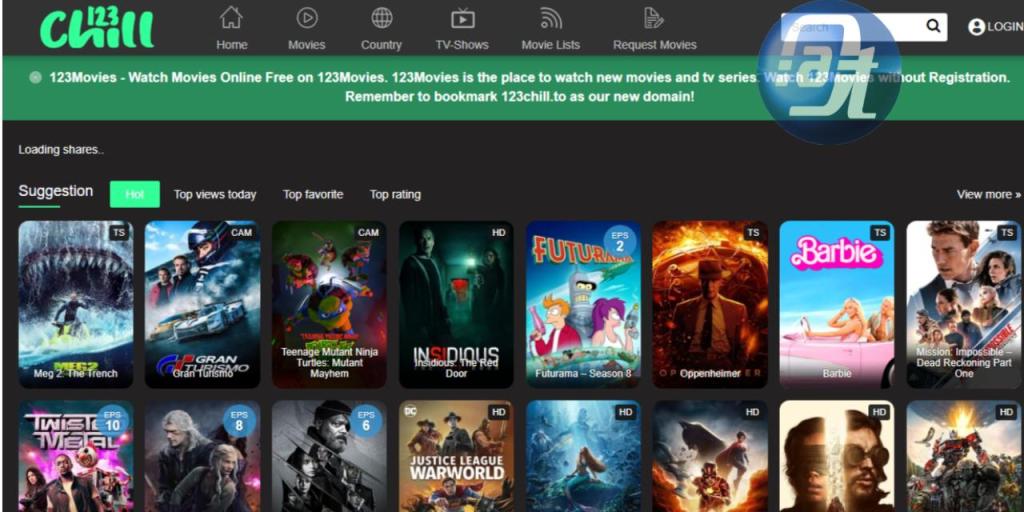
Task: Open Futurama Season 8 poster
Action: coord(583,304)
